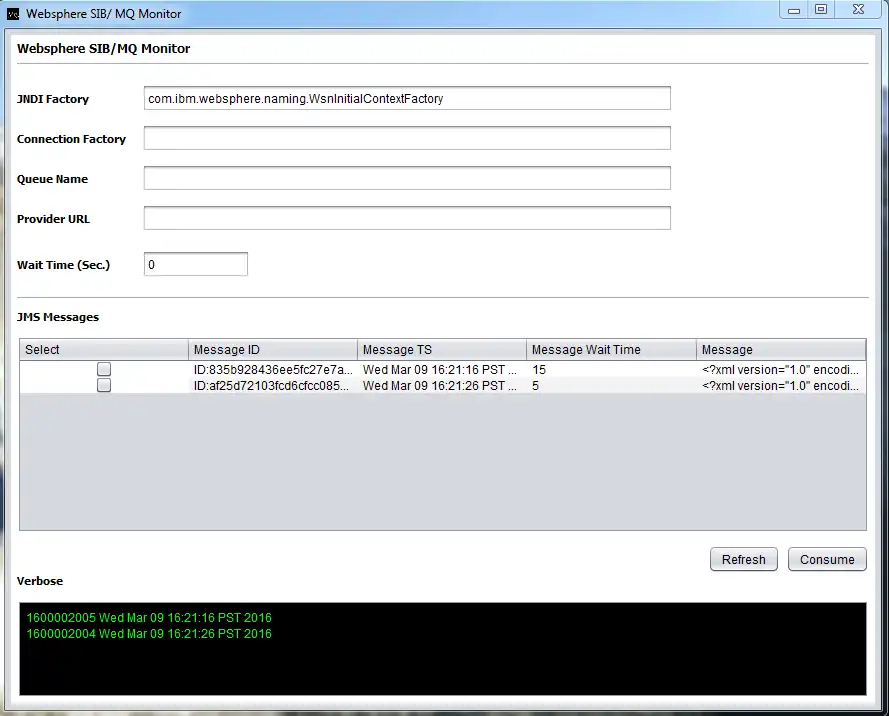
Task: Click the second row's xml message cell
Action: click(x=781, y=385)
